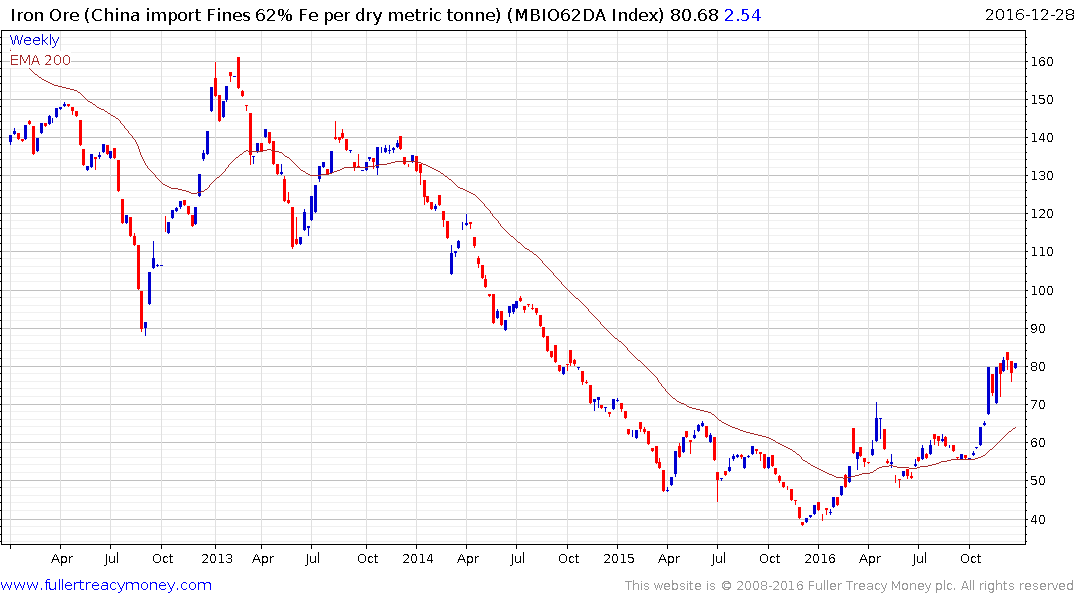
Task: Click the 2016 year label on time axis
Action: pyautogui.click(x=820, y=559)
